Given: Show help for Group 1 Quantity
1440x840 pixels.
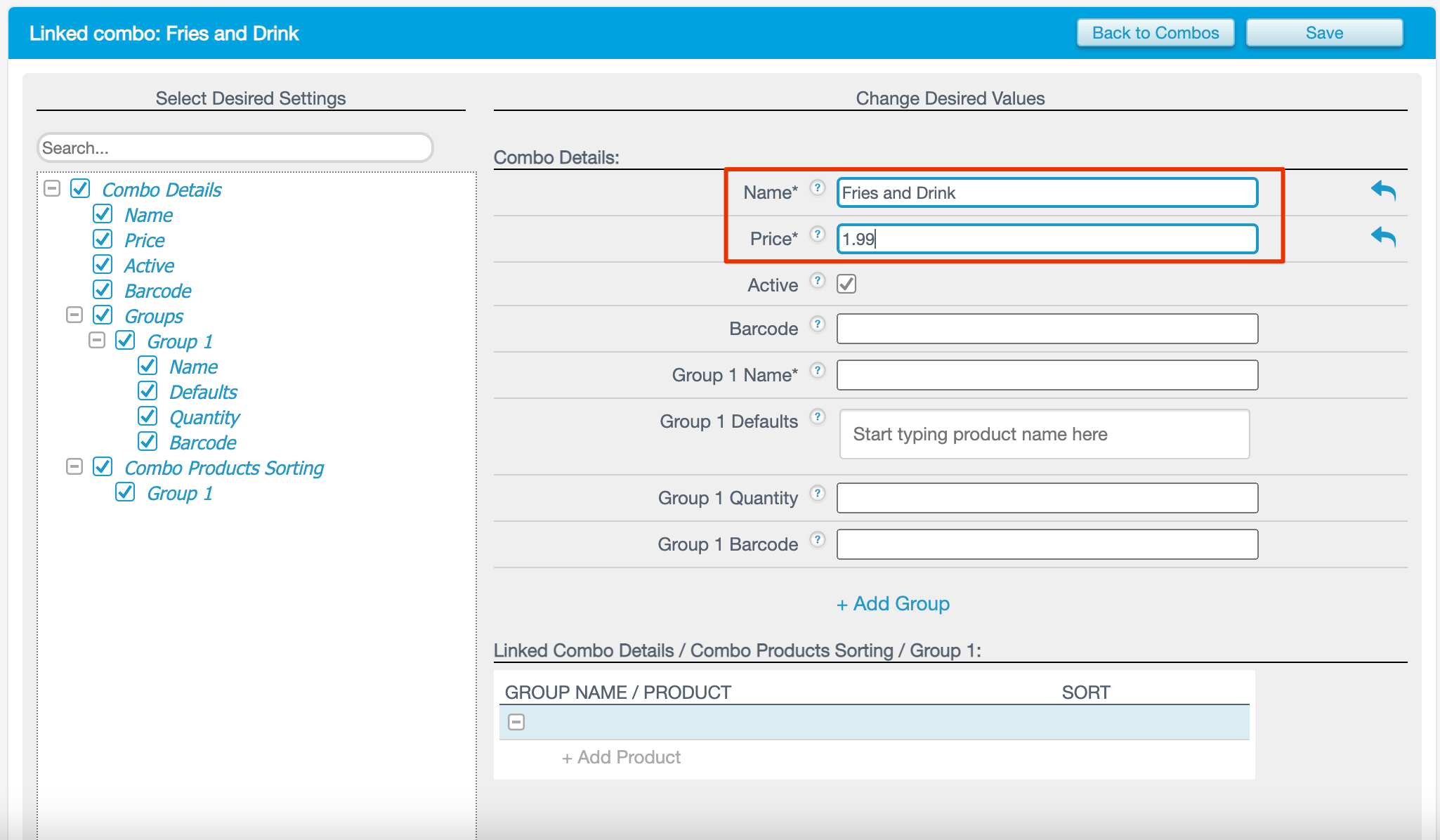Looking at the screenshot, I should pos(817,493).
